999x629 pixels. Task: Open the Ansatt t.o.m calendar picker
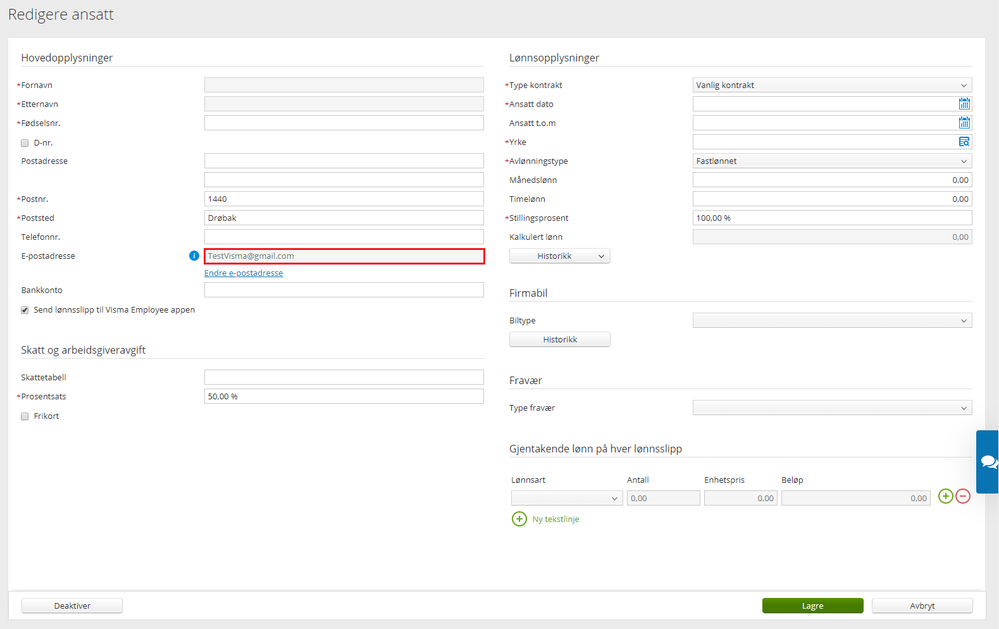pos(964,123)
